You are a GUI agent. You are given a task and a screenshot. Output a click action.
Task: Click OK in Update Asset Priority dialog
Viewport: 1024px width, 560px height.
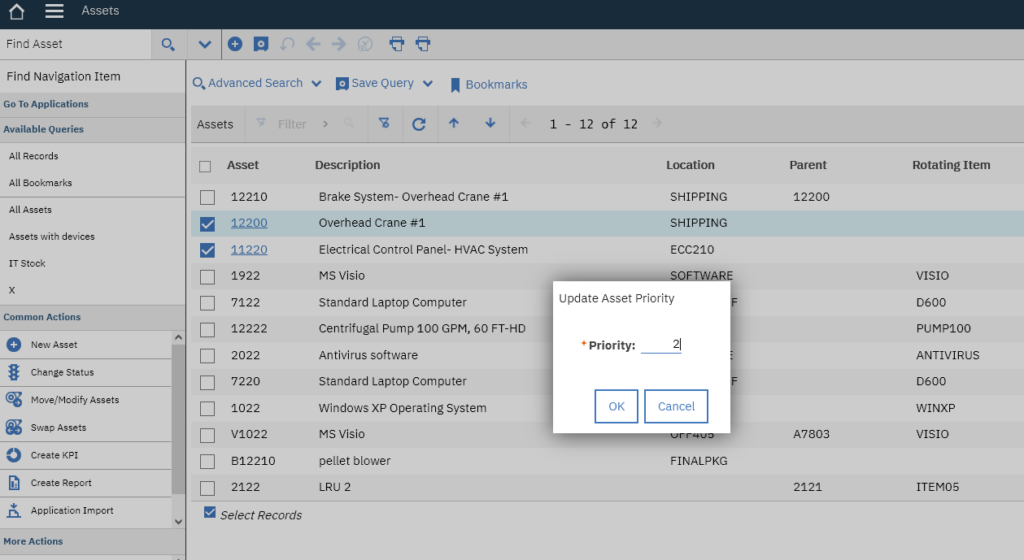(x=616, y=406)
